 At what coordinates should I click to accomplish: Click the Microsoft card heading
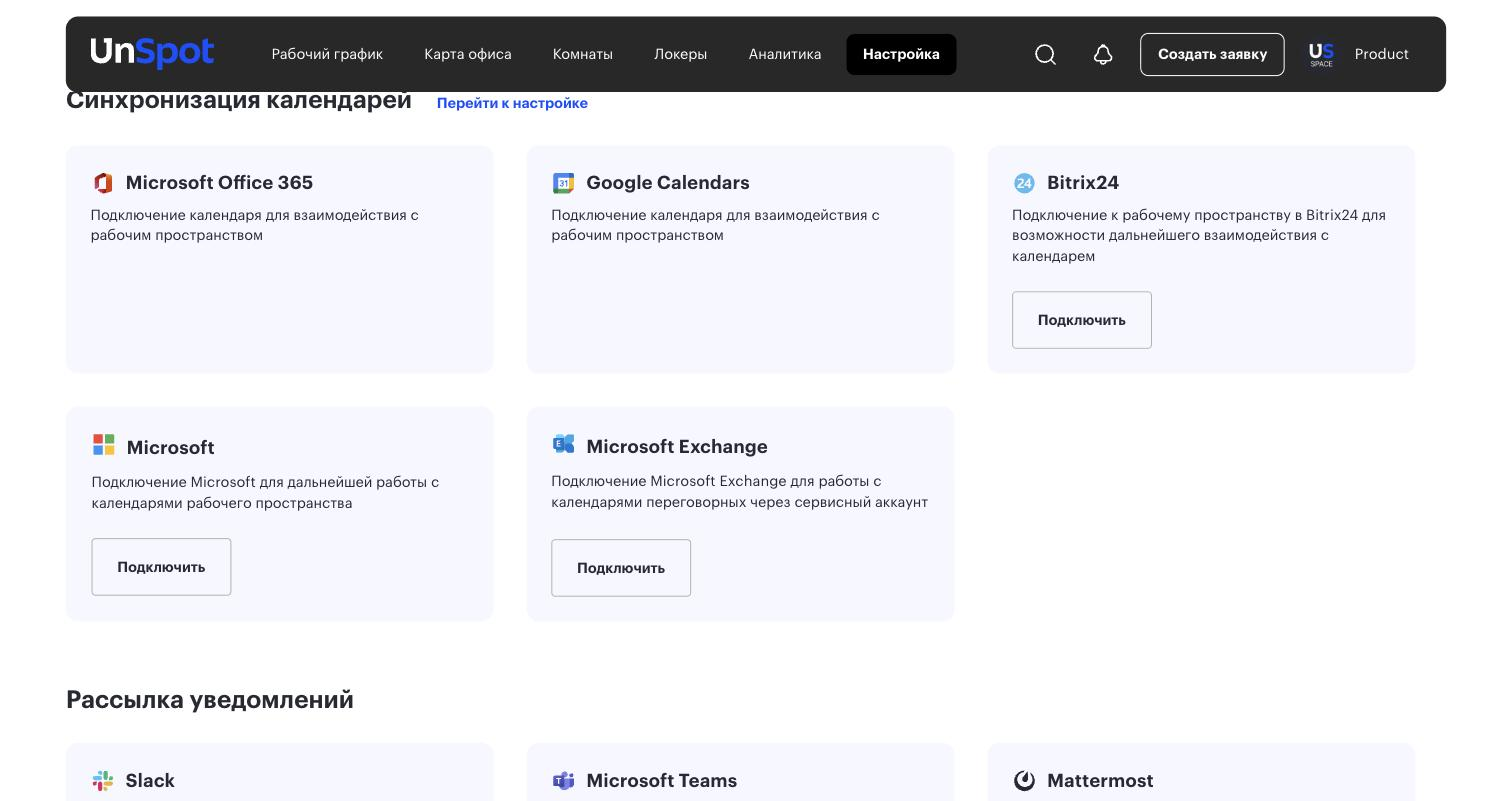coord(170,448)
